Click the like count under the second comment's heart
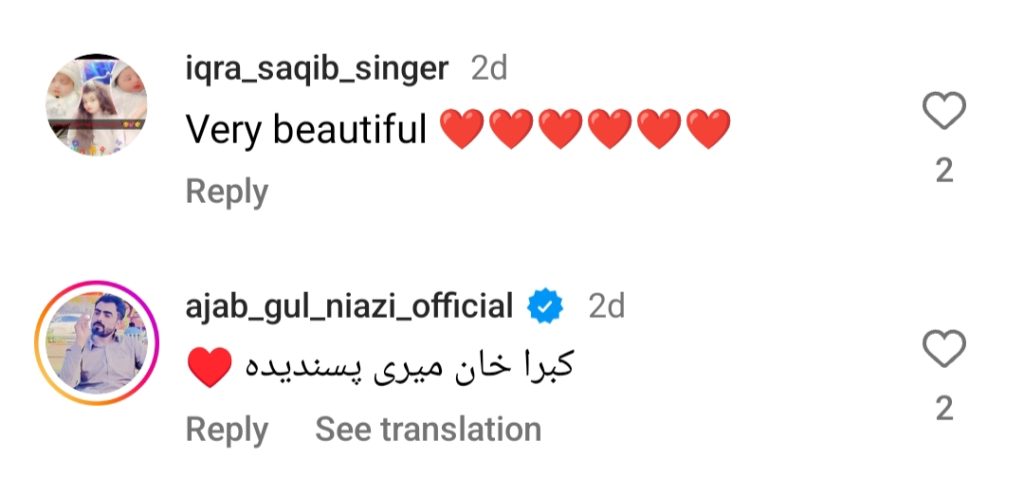The image size is (1024, 478). (x=944, y=408)
